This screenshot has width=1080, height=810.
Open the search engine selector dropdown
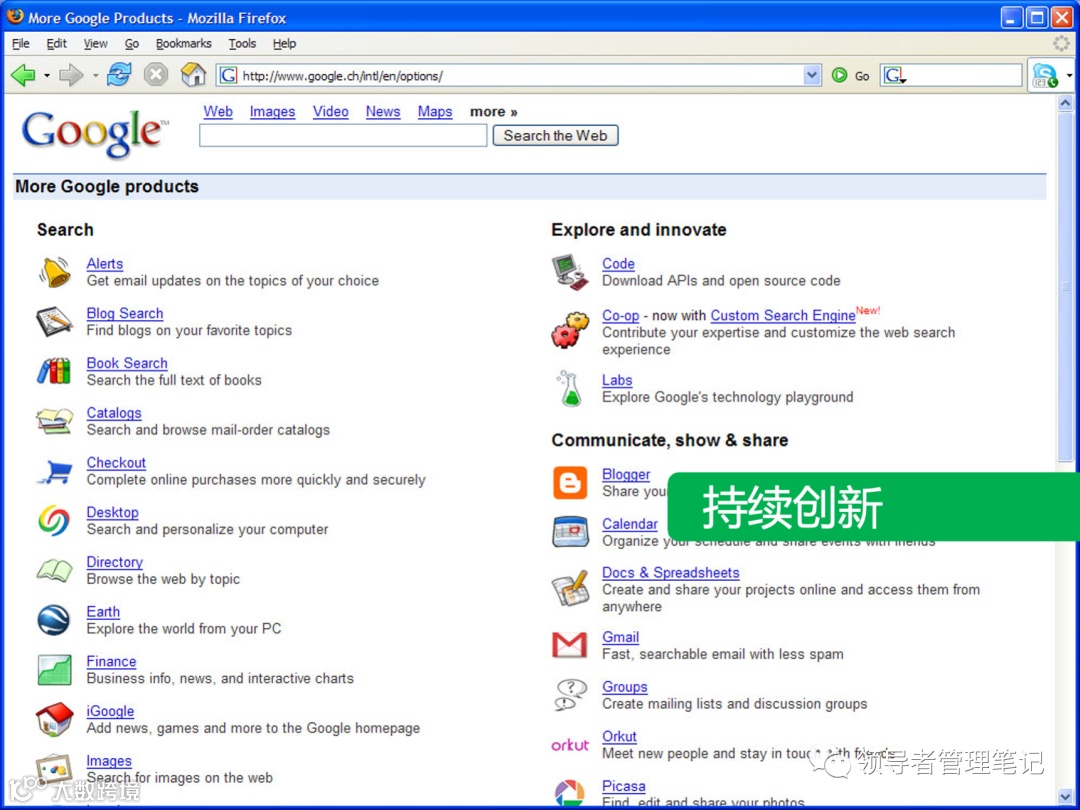pos(895,76)
